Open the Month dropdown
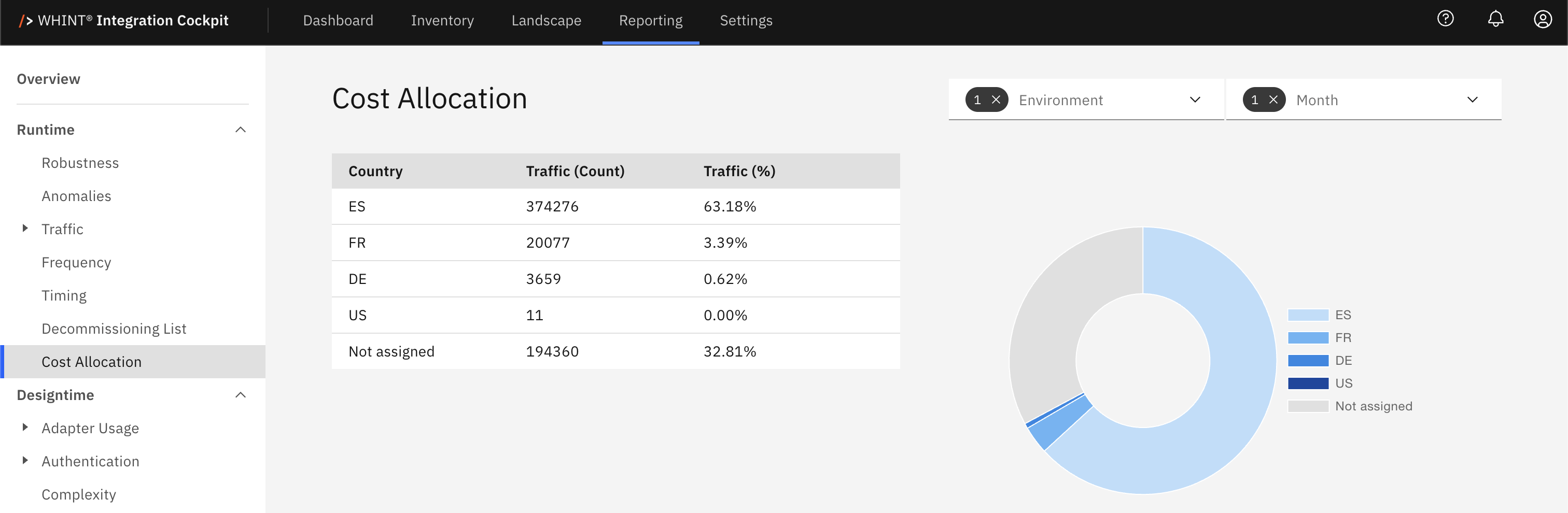The width and height of the screenshot is (1568, 513). (x=1472, y=100)
